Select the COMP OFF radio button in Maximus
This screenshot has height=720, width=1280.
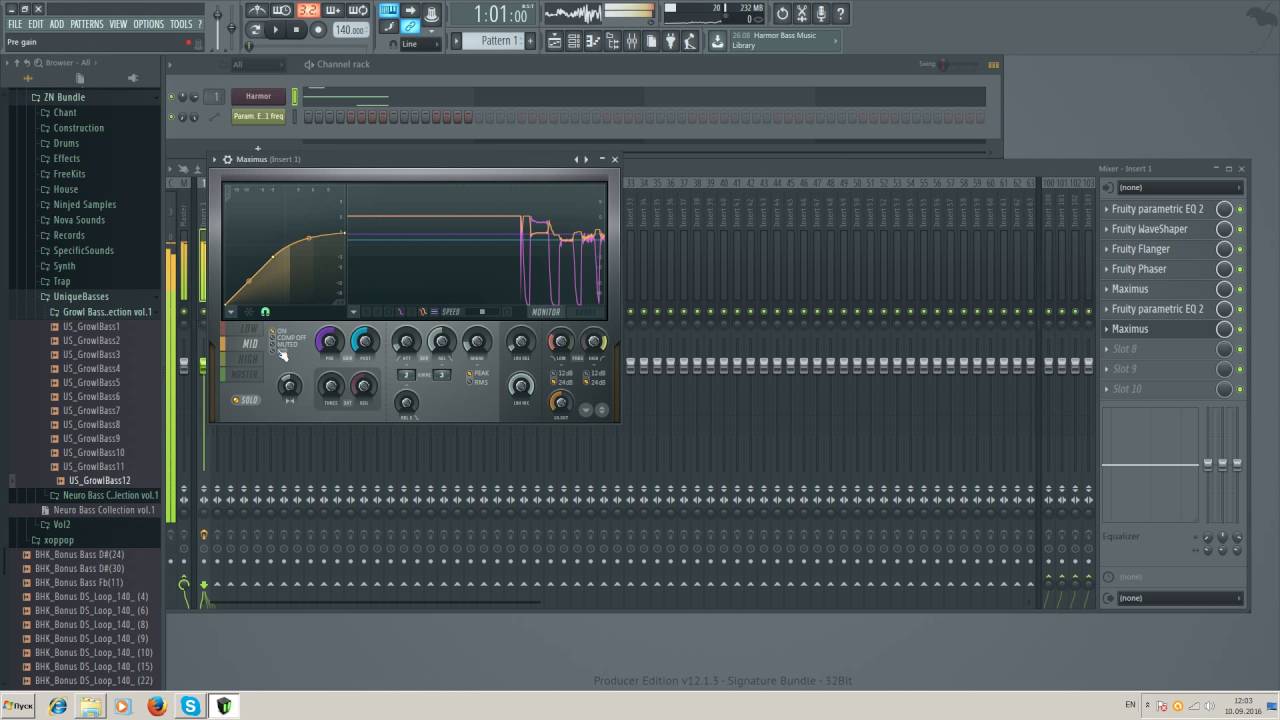pos(272,338)
